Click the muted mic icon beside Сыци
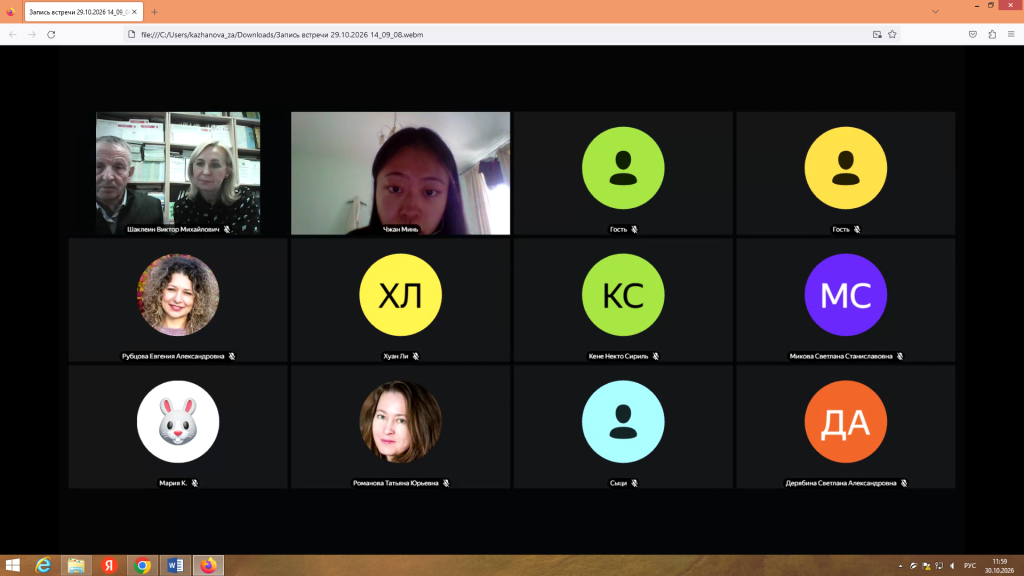The image size is (1024, 576). point(634,483)
